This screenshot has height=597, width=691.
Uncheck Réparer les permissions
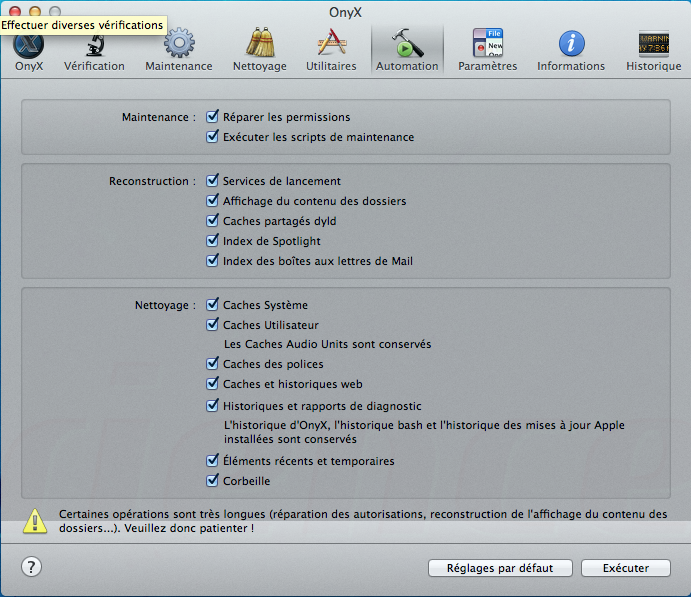212,117
